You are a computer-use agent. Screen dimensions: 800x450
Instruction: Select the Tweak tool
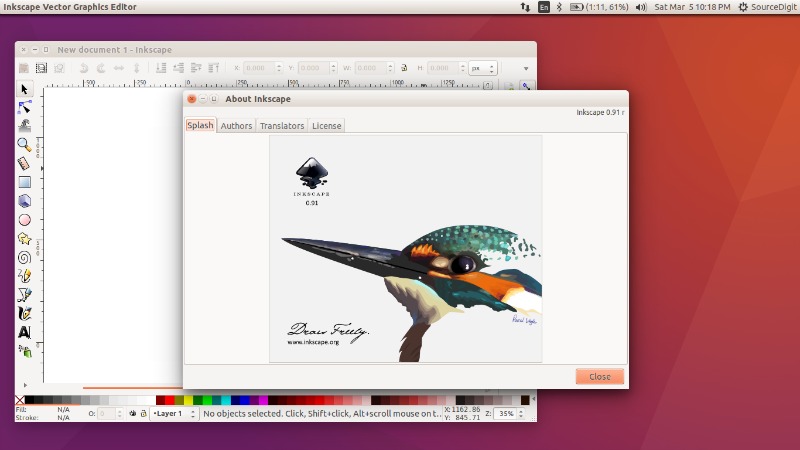coord(24,126)
